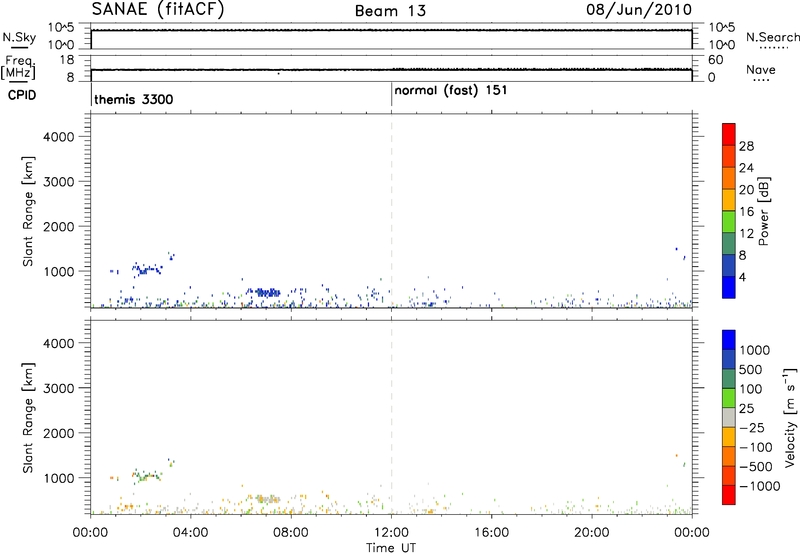
Task: Select the 'normal (fast) 151' CPID text
Action: [451, 91]
